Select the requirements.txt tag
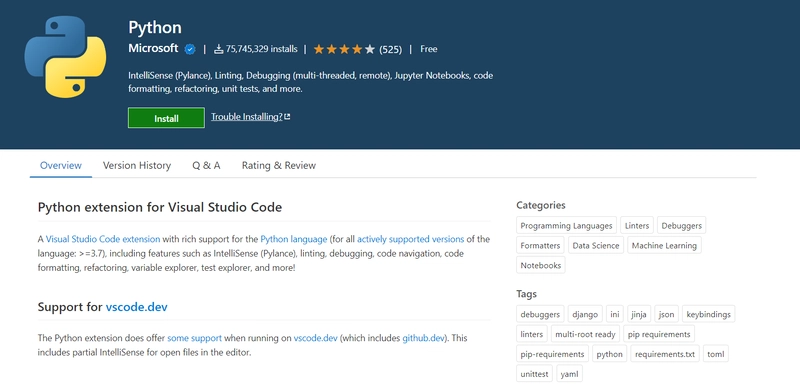The image size is (800, 384). click(x=665, y=354)
